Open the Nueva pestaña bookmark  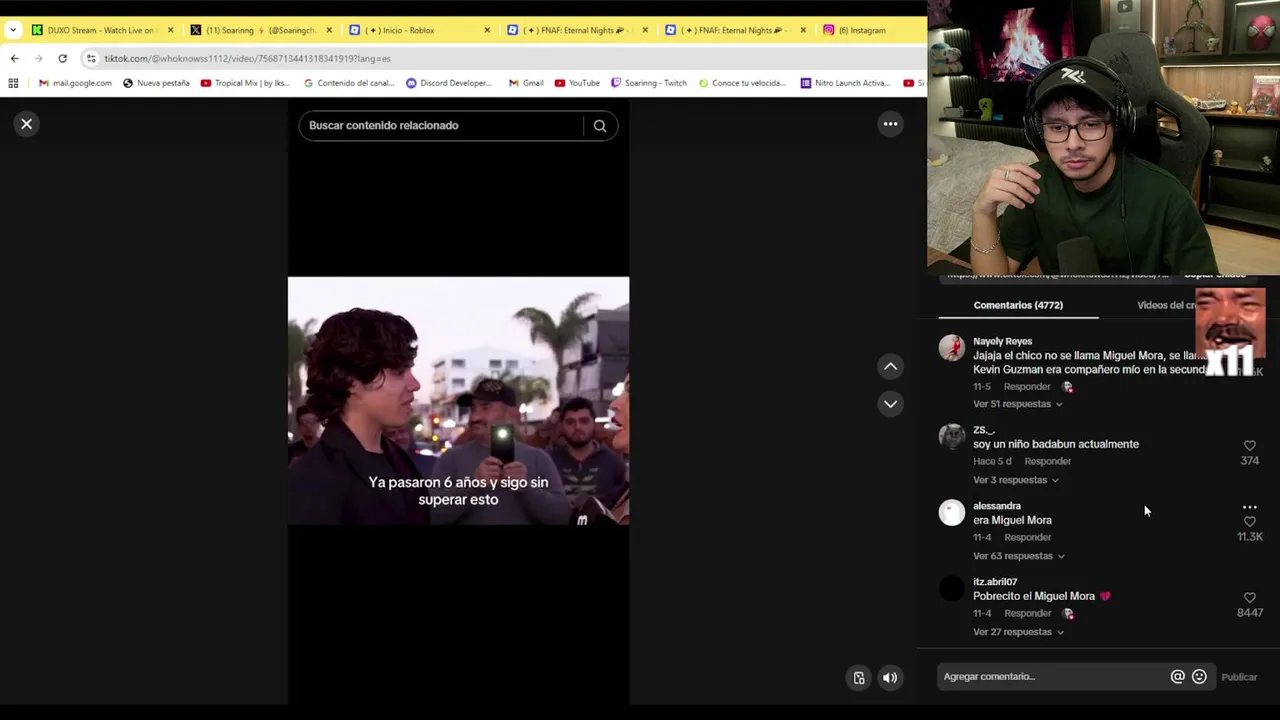pos(156,83)
